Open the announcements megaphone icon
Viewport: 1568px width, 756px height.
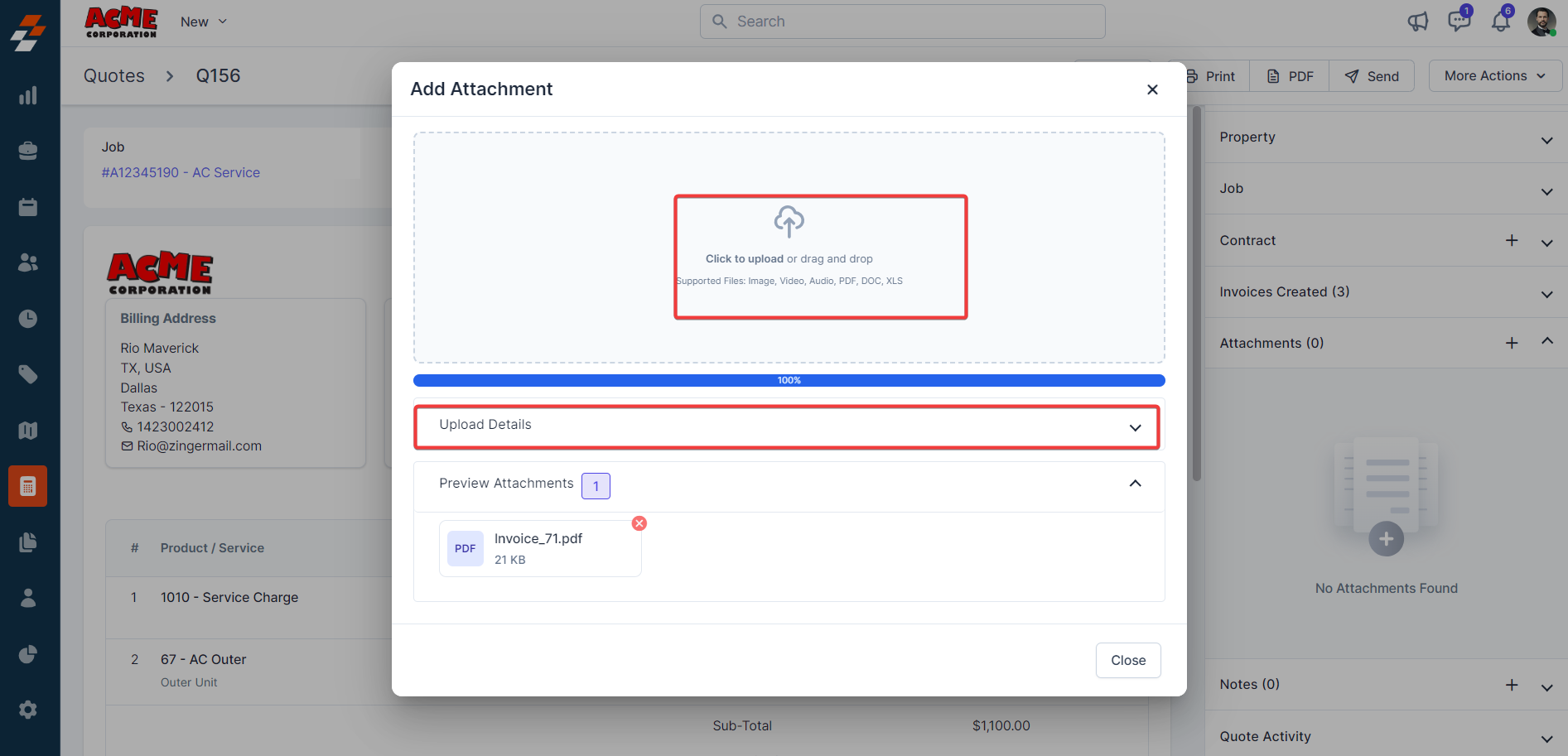pos(1418,22)
